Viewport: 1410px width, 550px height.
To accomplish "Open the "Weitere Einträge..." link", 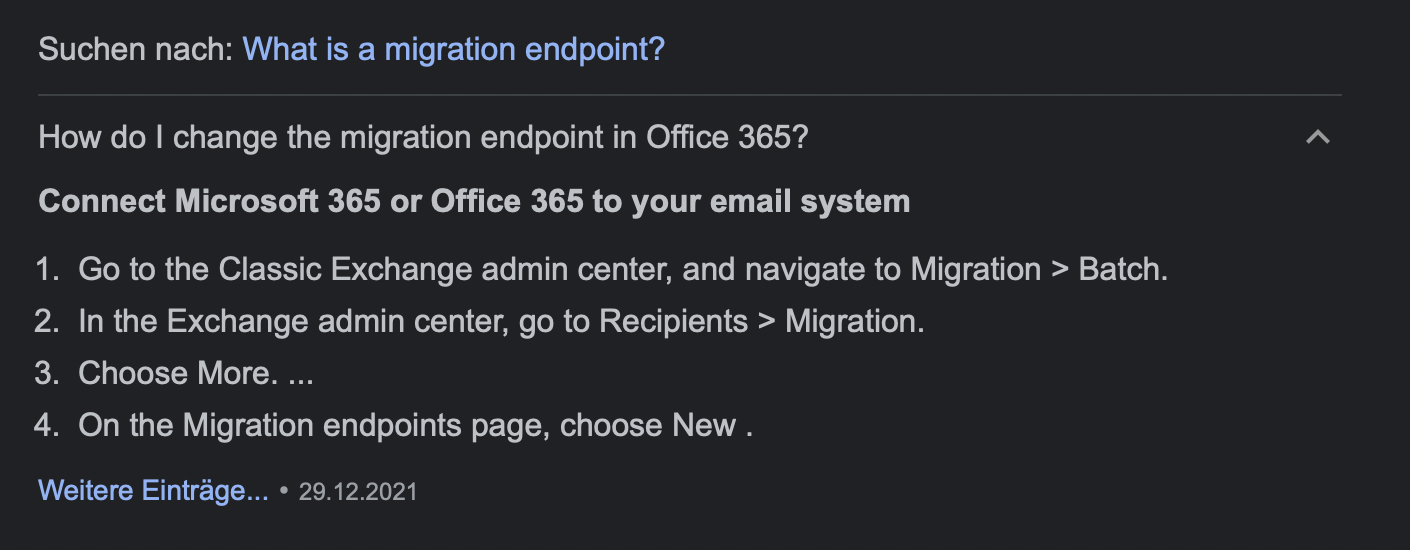I will [x=153, y=491].
